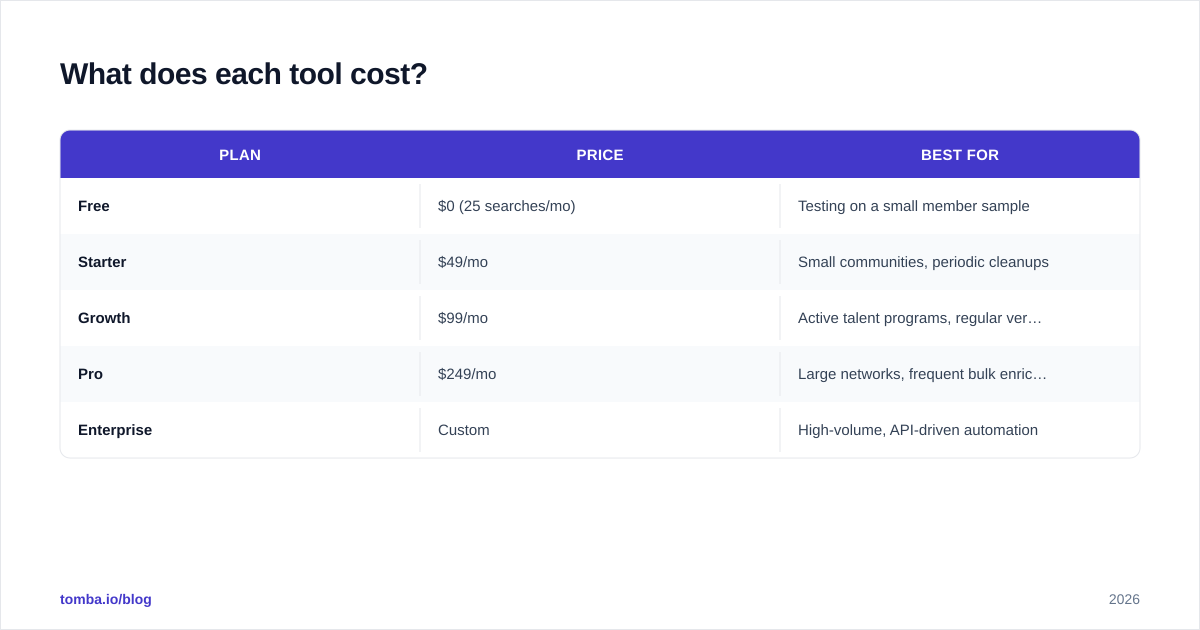Image resolution: width=1200 pixels, height=630 pixels.
Task: Click 'Small communities, periodic cleanups' text
Action: [923, 262]
